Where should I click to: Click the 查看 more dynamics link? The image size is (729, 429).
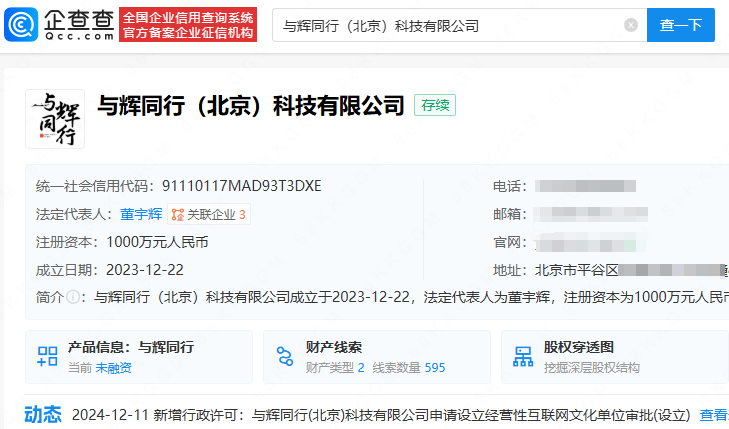click(714, 415)
